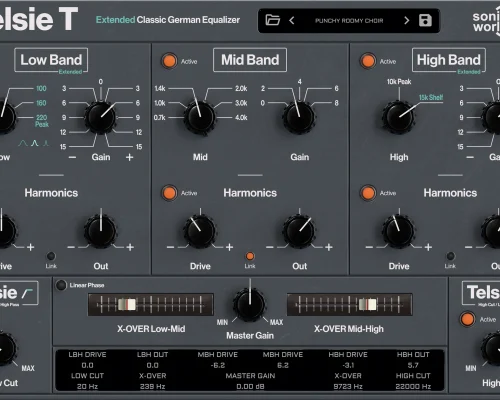This screenshot has width=500, height=400.
Task: Click the MASTER GAIN 0.00 dB readout
Action: point(250,381)
